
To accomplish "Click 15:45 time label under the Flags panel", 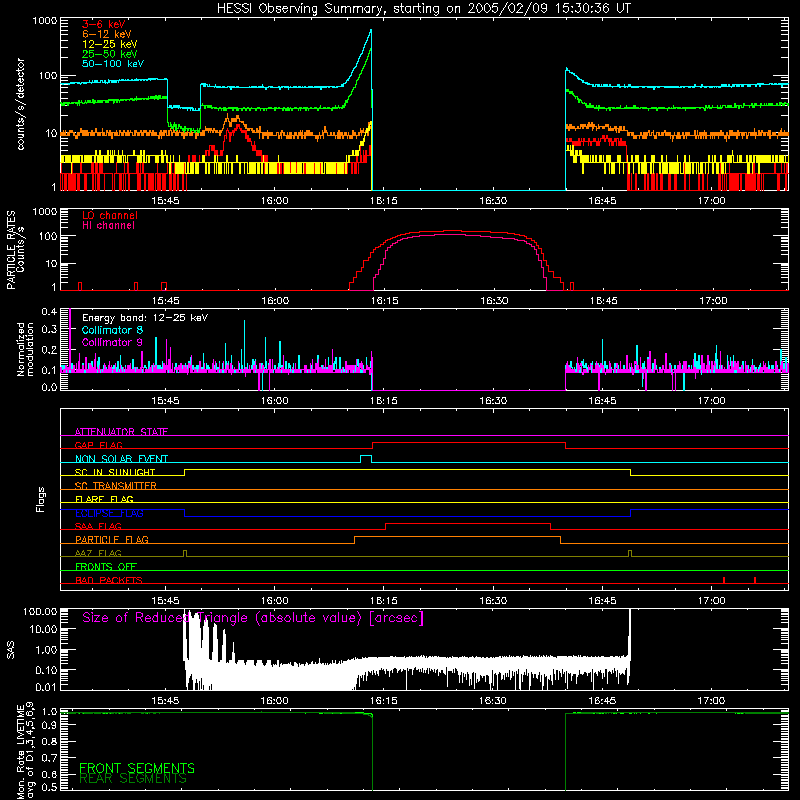I will pyautogui.click(x=165, y=601).
